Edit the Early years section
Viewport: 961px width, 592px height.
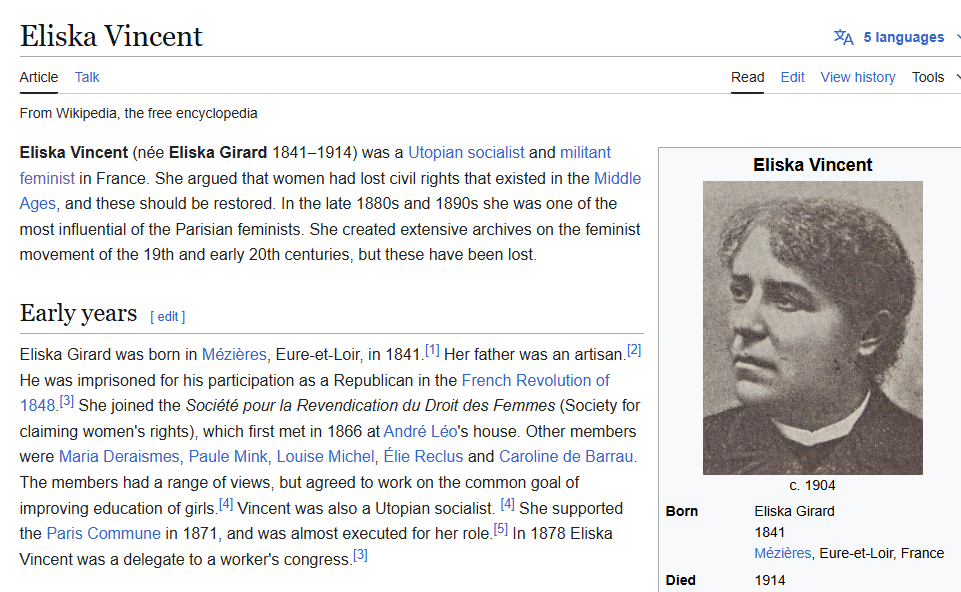167,317
